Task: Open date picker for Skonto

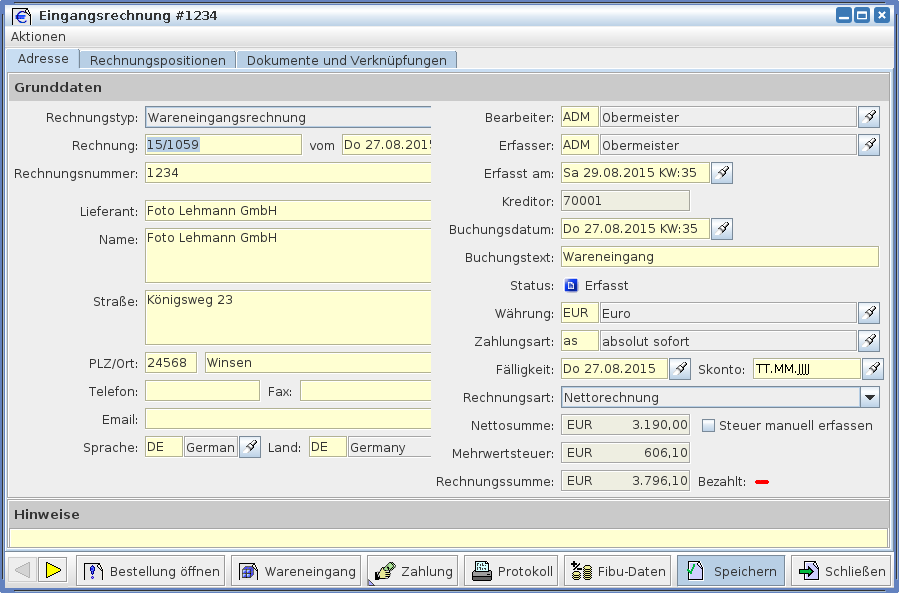Action: [873, 369]
